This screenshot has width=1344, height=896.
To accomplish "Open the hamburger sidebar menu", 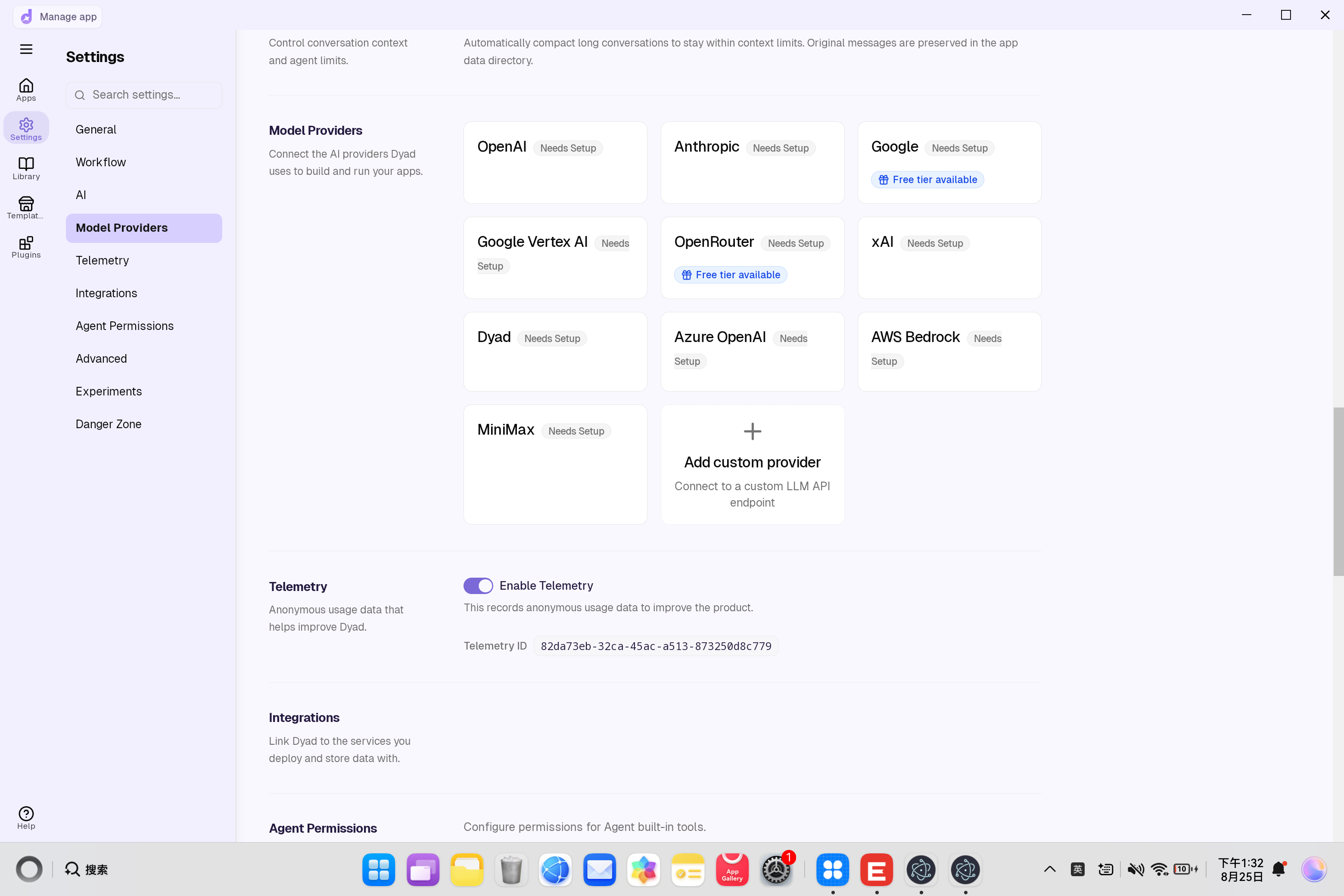I will (x=26, y=49).
